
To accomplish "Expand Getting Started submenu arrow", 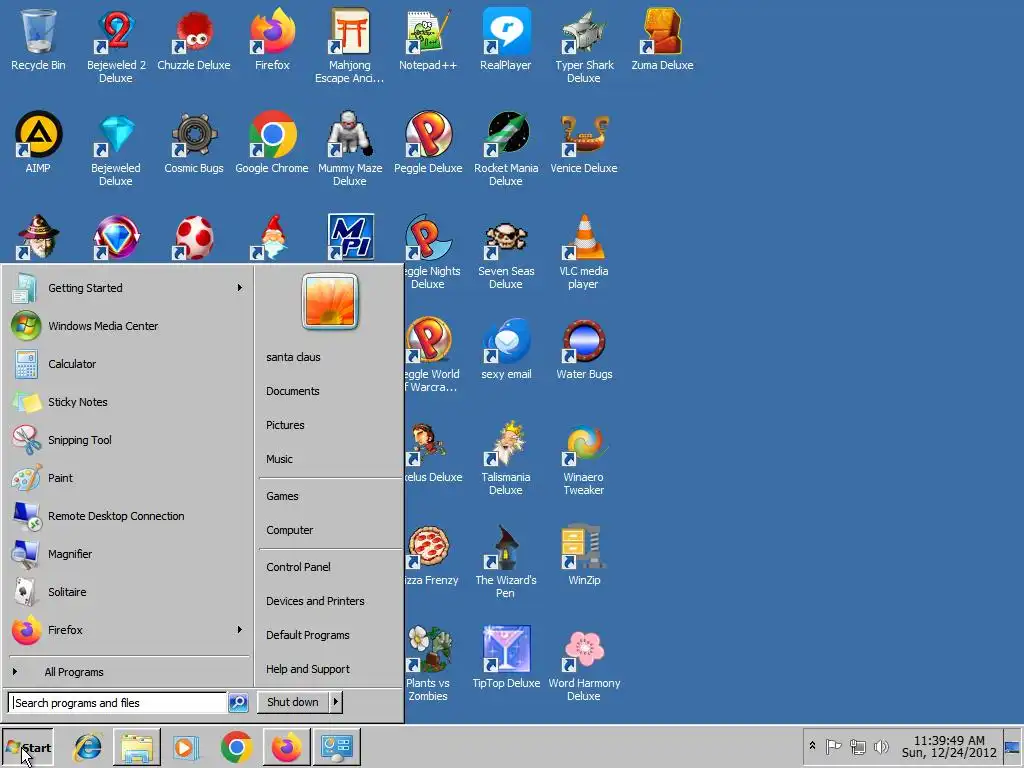I will coord(240,287).
